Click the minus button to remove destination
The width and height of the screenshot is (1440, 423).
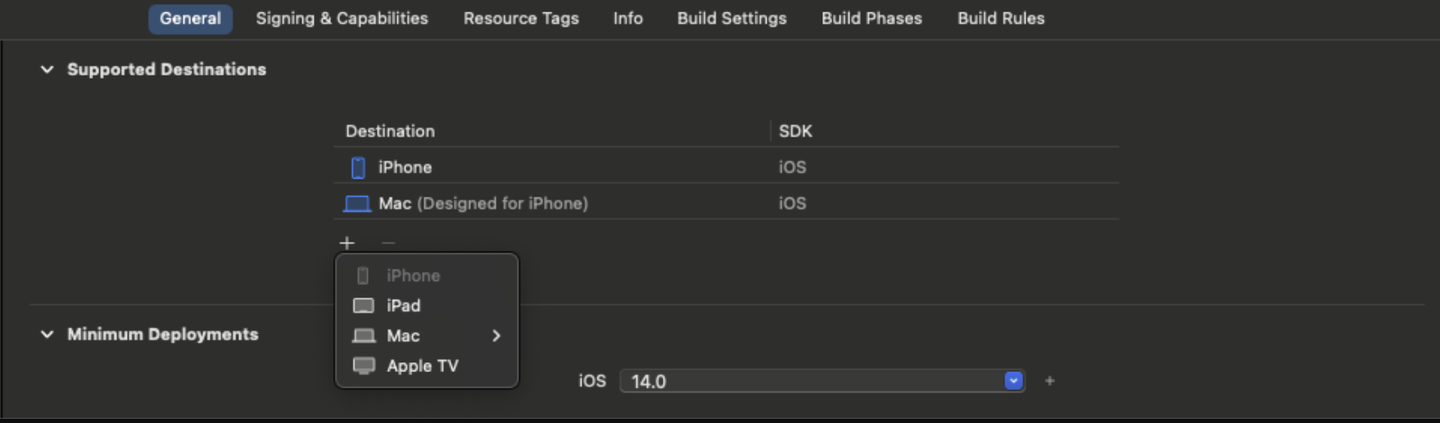coord(388,243)
